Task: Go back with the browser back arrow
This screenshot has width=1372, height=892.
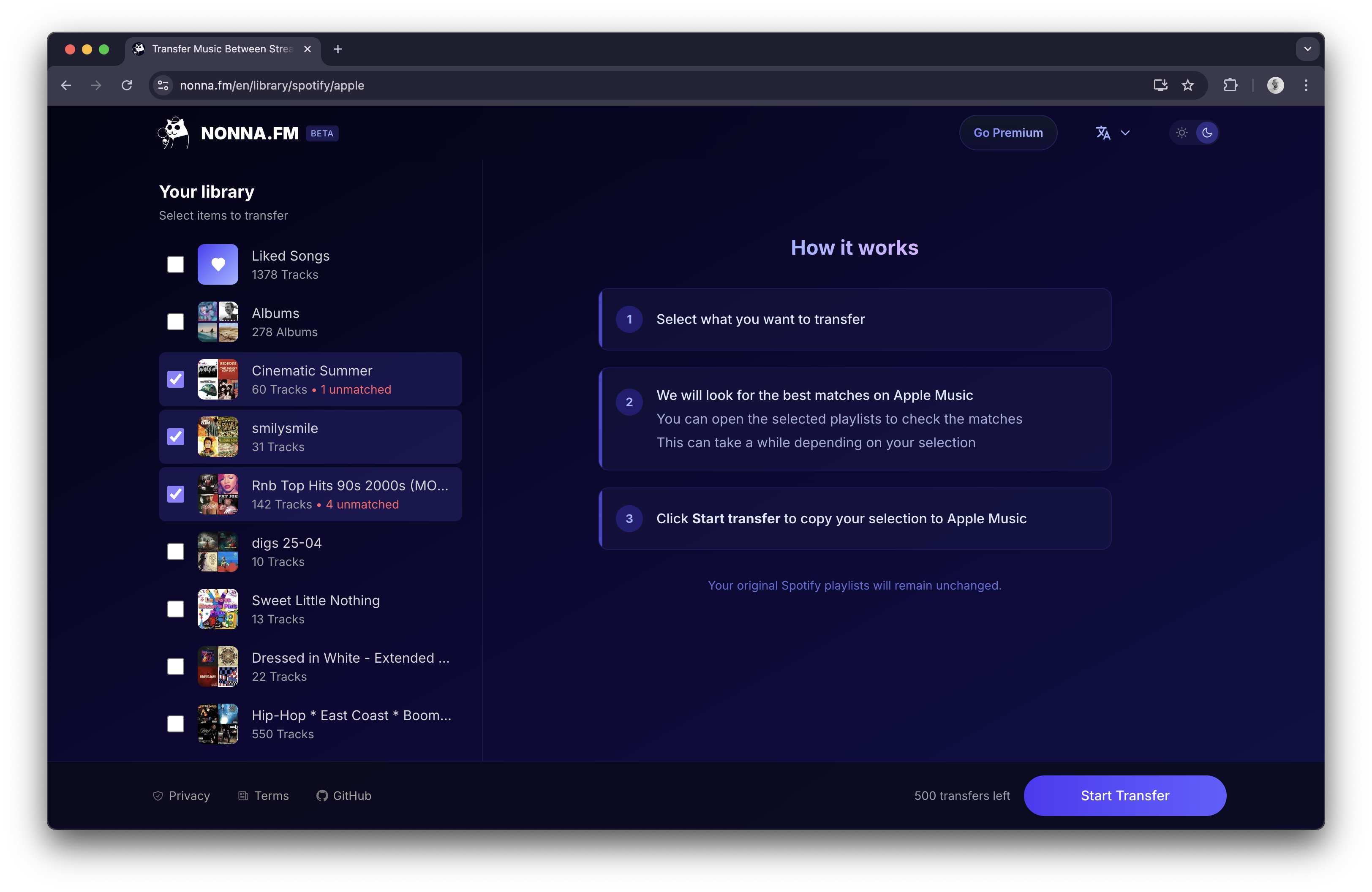Action: (x=66, y=85)
